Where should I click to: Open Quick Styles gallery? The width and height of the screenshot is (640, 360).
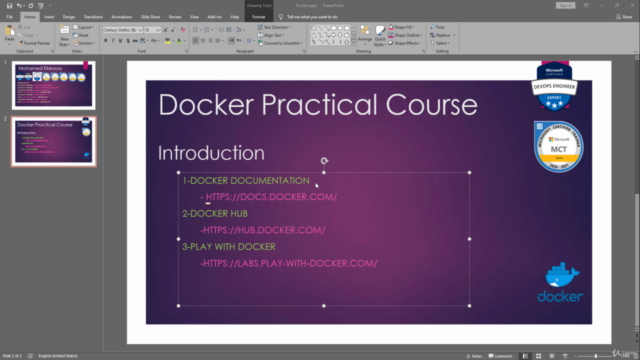[x=380, y=36]
